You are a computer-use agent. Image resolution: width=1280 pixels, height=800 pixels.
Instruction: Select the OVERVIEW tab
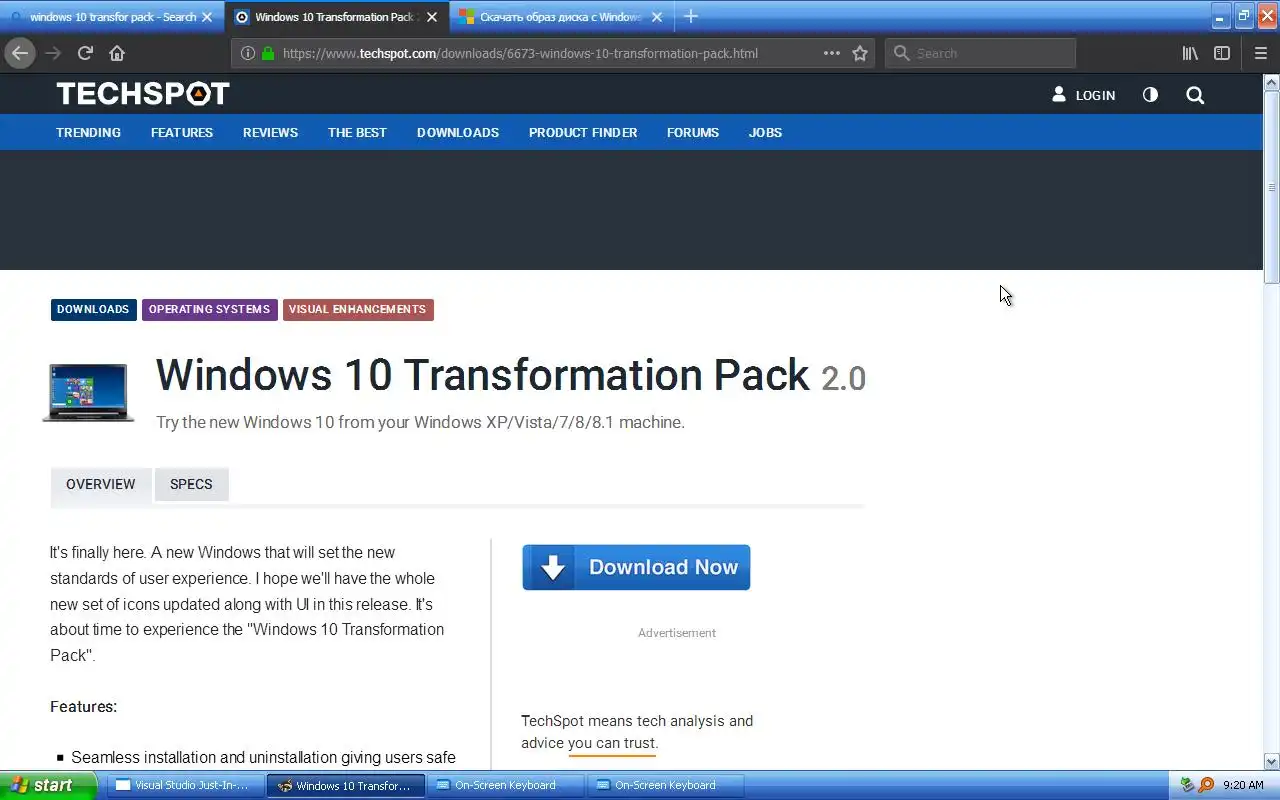[x=101, y=484]
